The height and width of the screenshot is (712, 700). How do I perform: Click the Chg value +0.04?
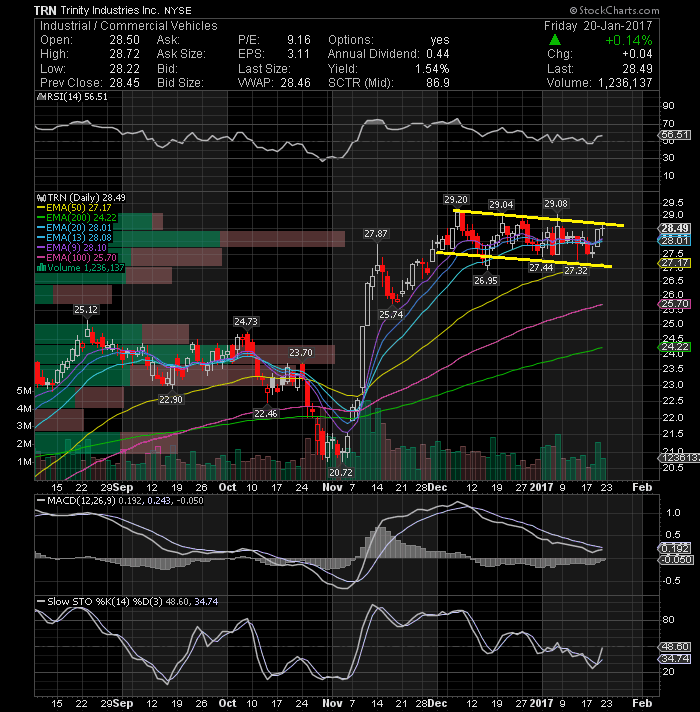[637, 54]
